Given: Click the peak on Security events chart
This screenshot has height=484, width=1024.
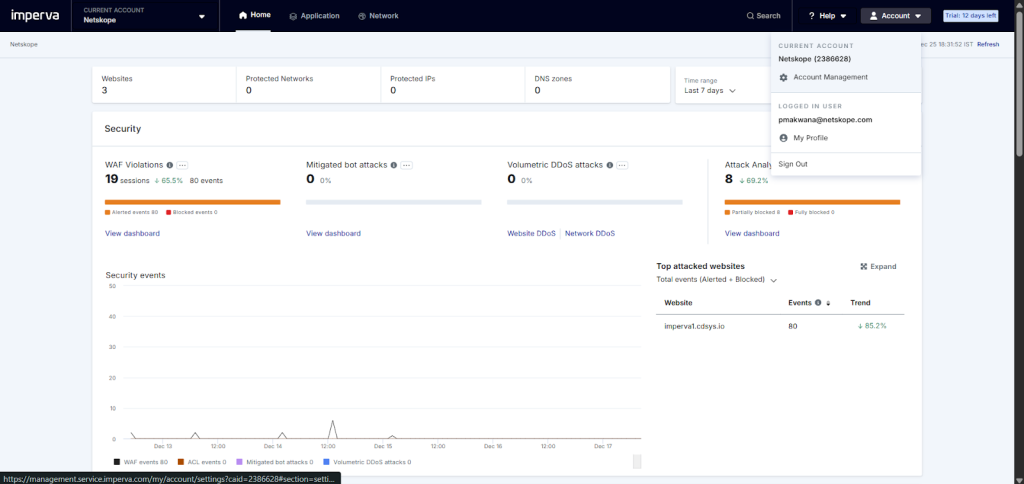Looking at the screenshot, I should pyautogui.click(x=333, y=421).
